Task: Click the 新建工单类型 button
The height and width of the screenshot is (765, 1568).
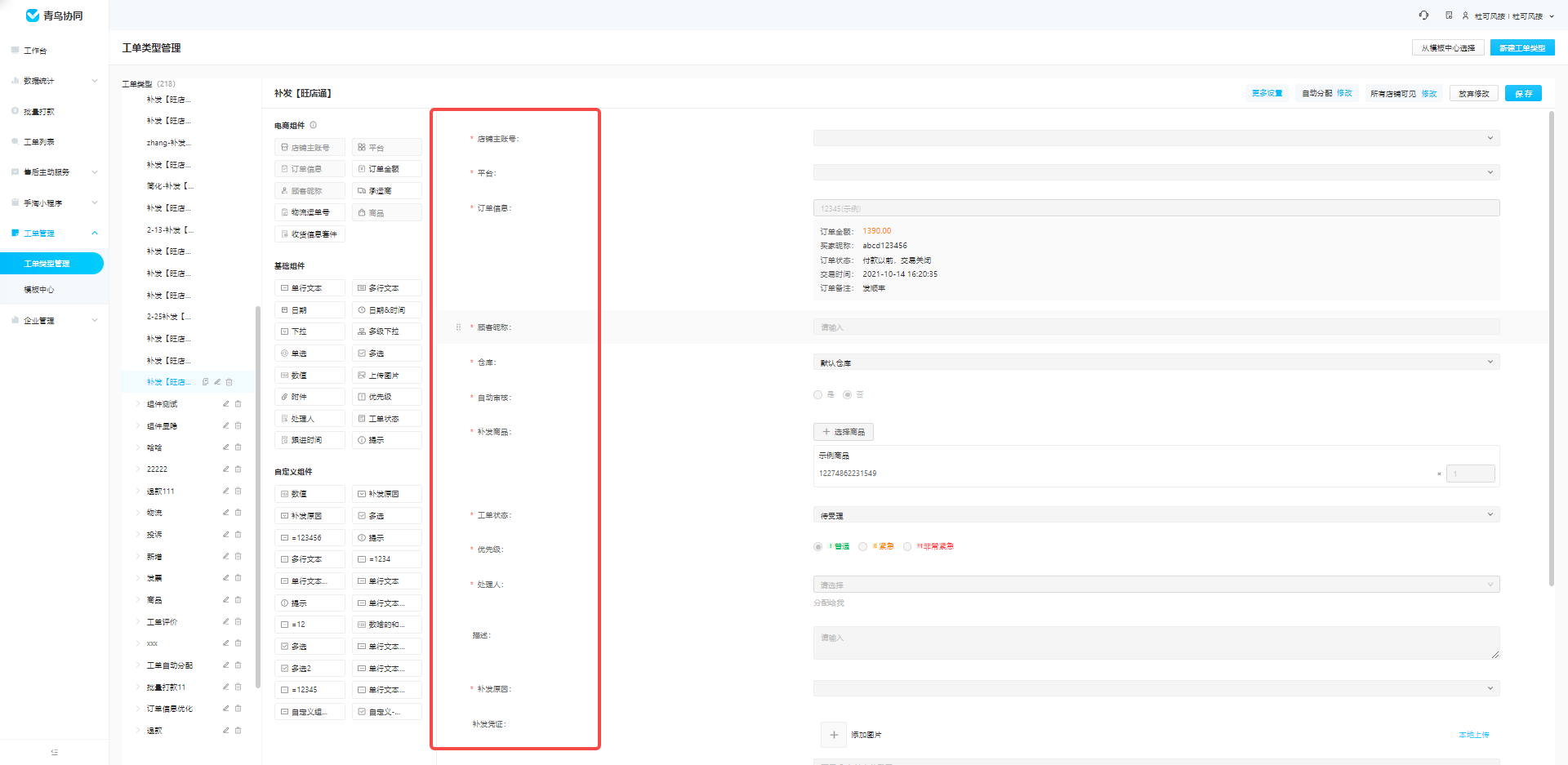Action: (x=1522, y=48)
